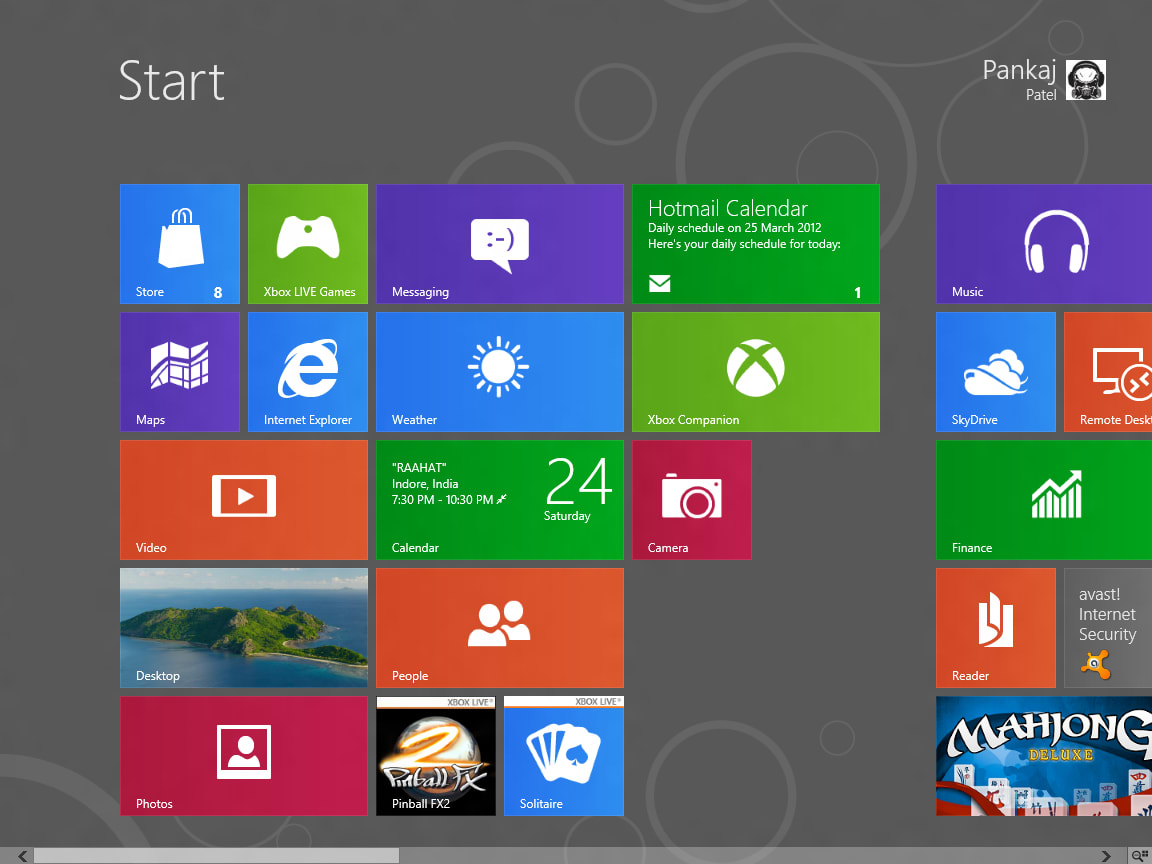Open Xbox Companion
This screenshot has height=864, width=1152.
(755, 371)
